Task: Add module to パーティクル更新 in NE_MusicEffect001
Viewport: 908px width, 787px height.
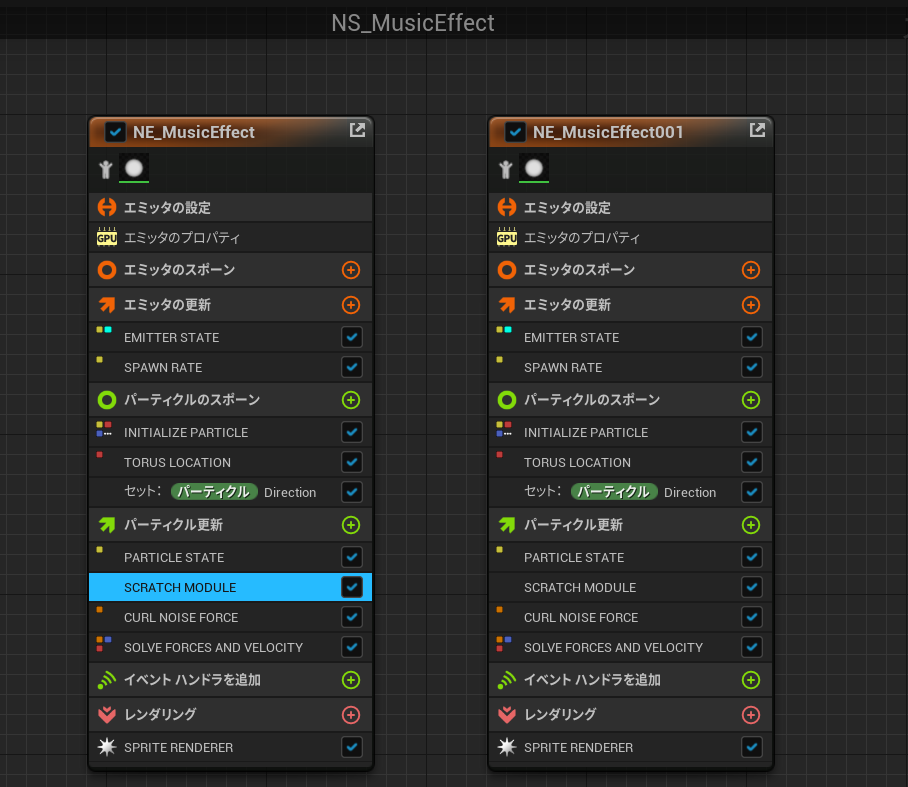Action: [x=751, y=525]
